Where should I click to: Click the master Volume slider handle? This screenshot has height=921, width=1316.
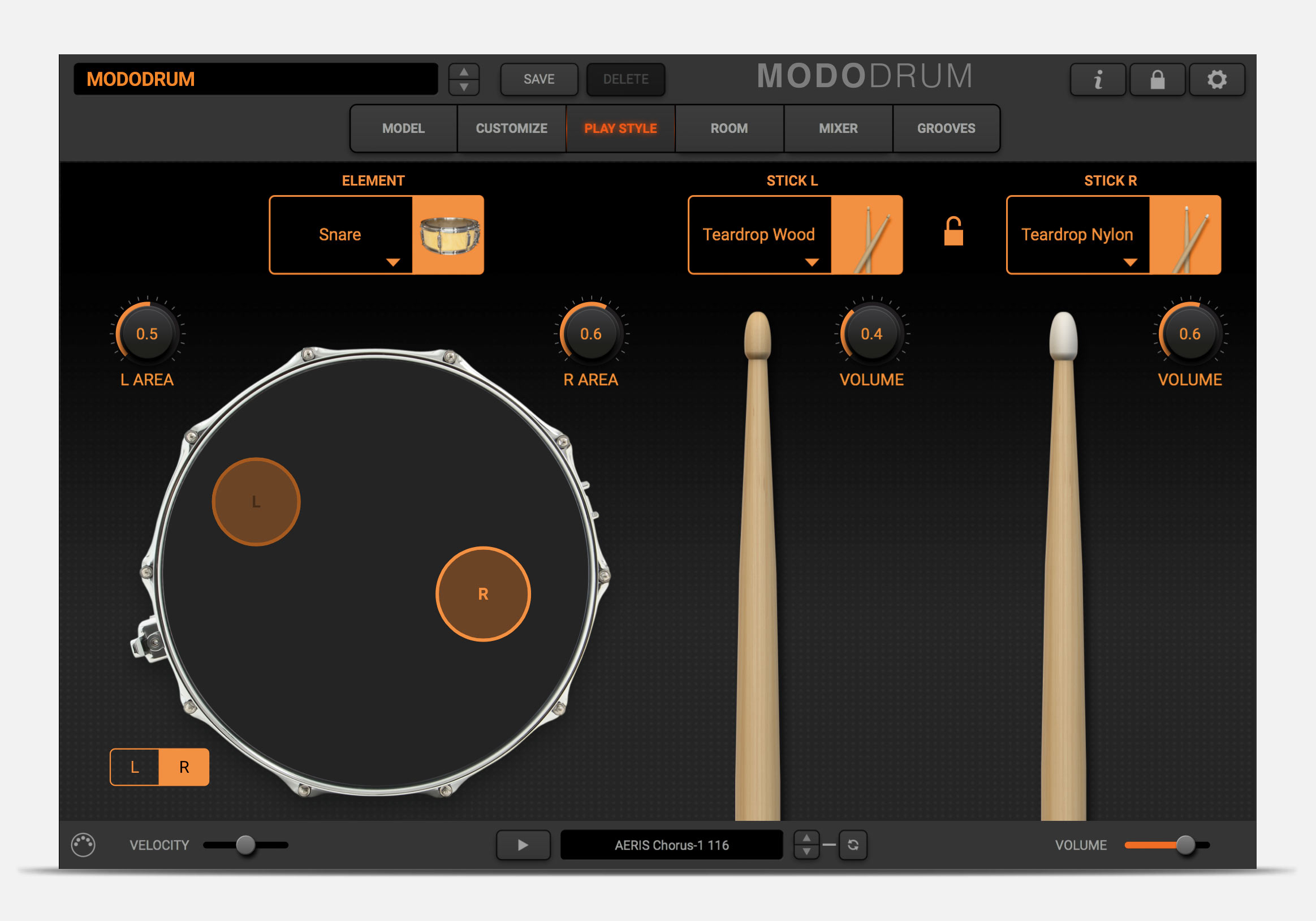[x=1185, y=845]
